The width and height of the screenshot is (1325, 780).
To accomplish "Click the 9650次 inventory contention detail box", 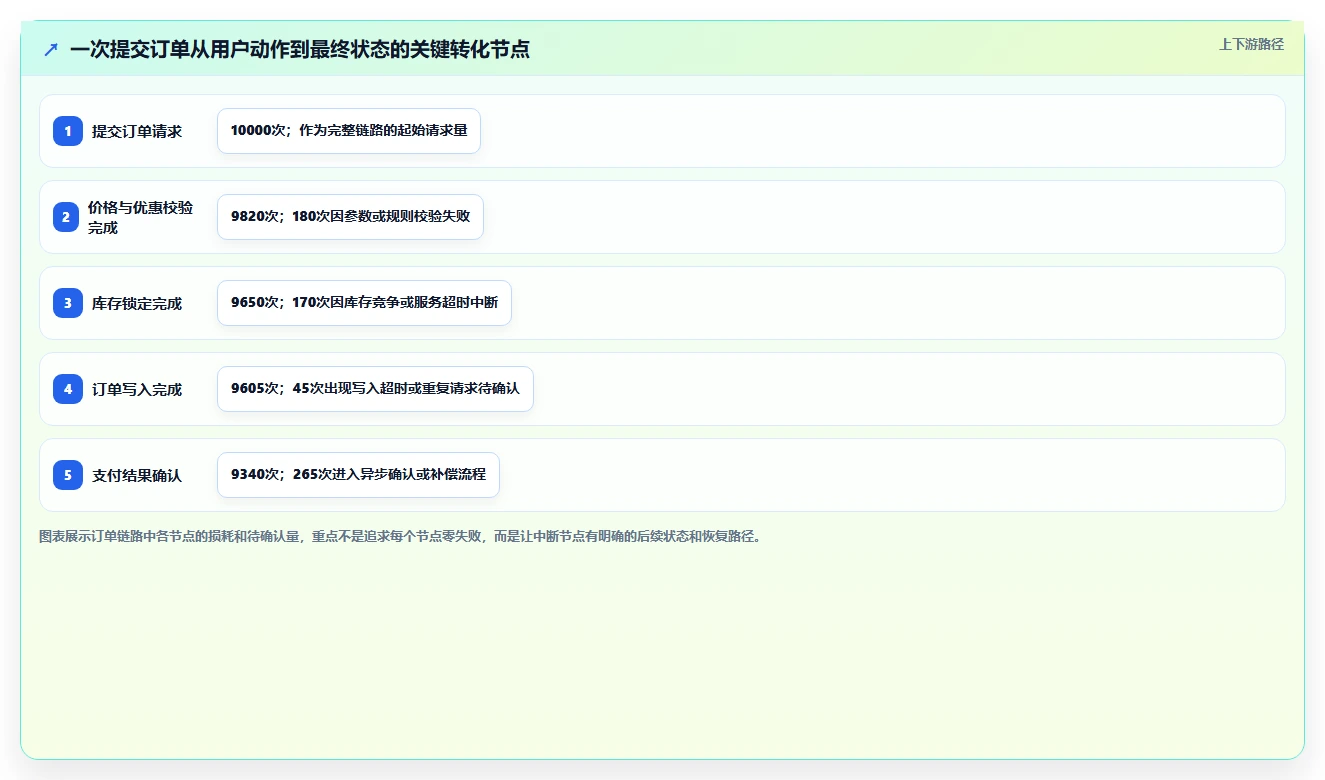I will (364, 303).
